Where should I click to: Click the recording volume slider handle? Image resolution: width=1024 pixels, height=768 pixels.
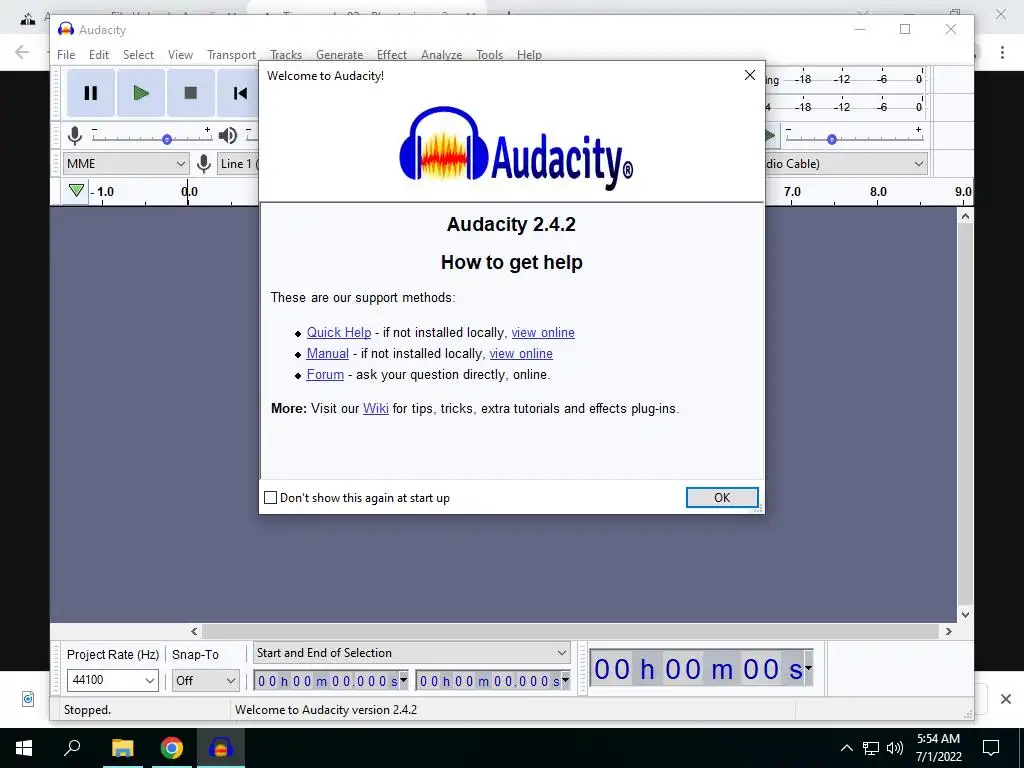tap(167, 139)
